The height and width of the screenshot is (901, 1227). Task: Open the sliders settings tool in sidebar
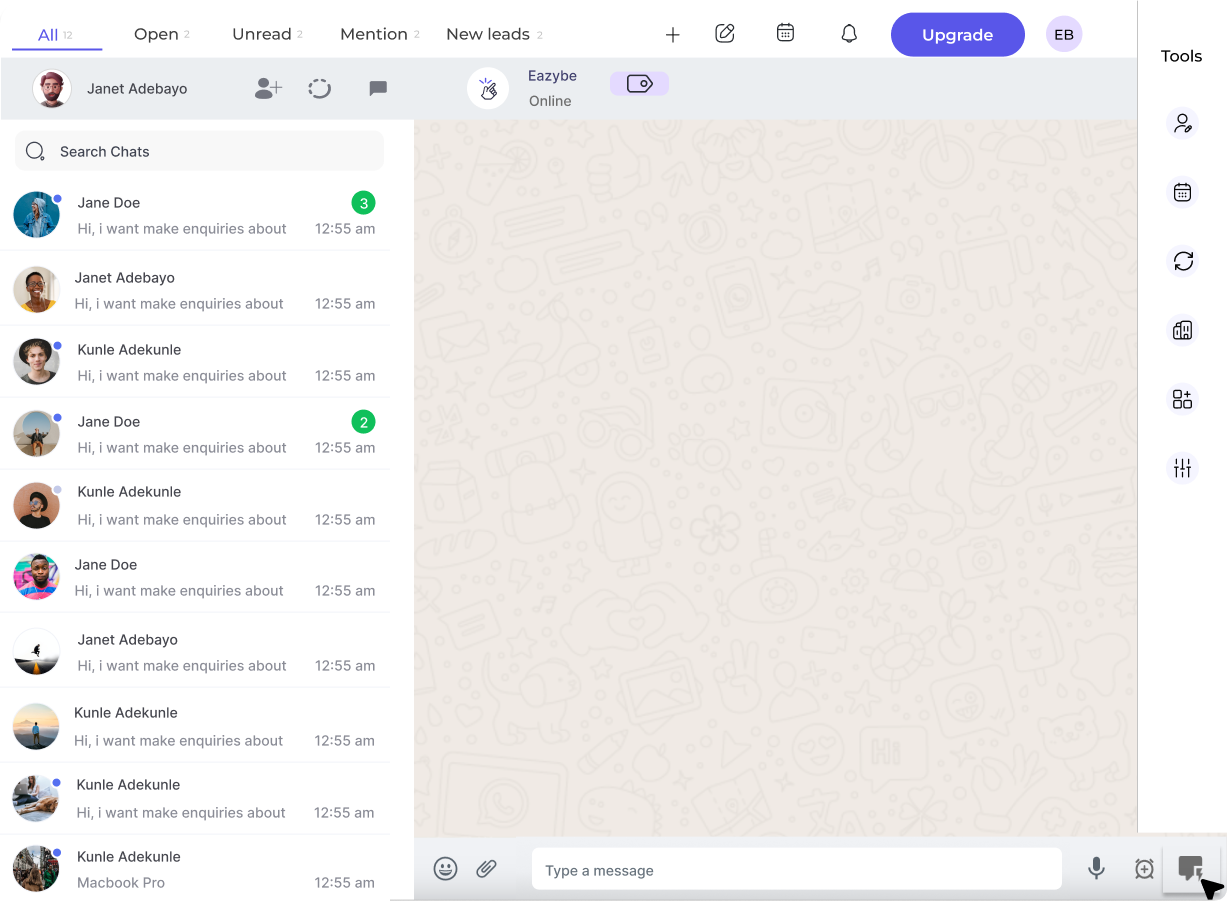click(1183, 467)
